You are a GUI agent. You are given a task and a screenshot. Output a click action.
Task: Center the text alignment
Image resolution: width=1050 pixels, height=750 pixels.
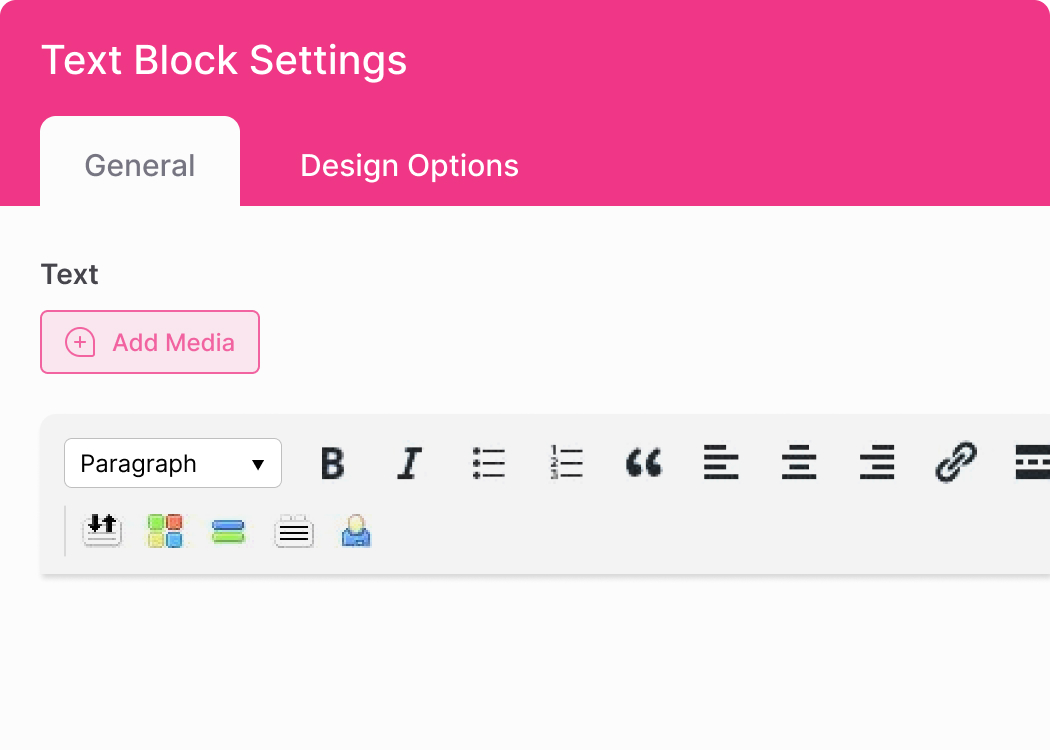(x=799, y=462)
